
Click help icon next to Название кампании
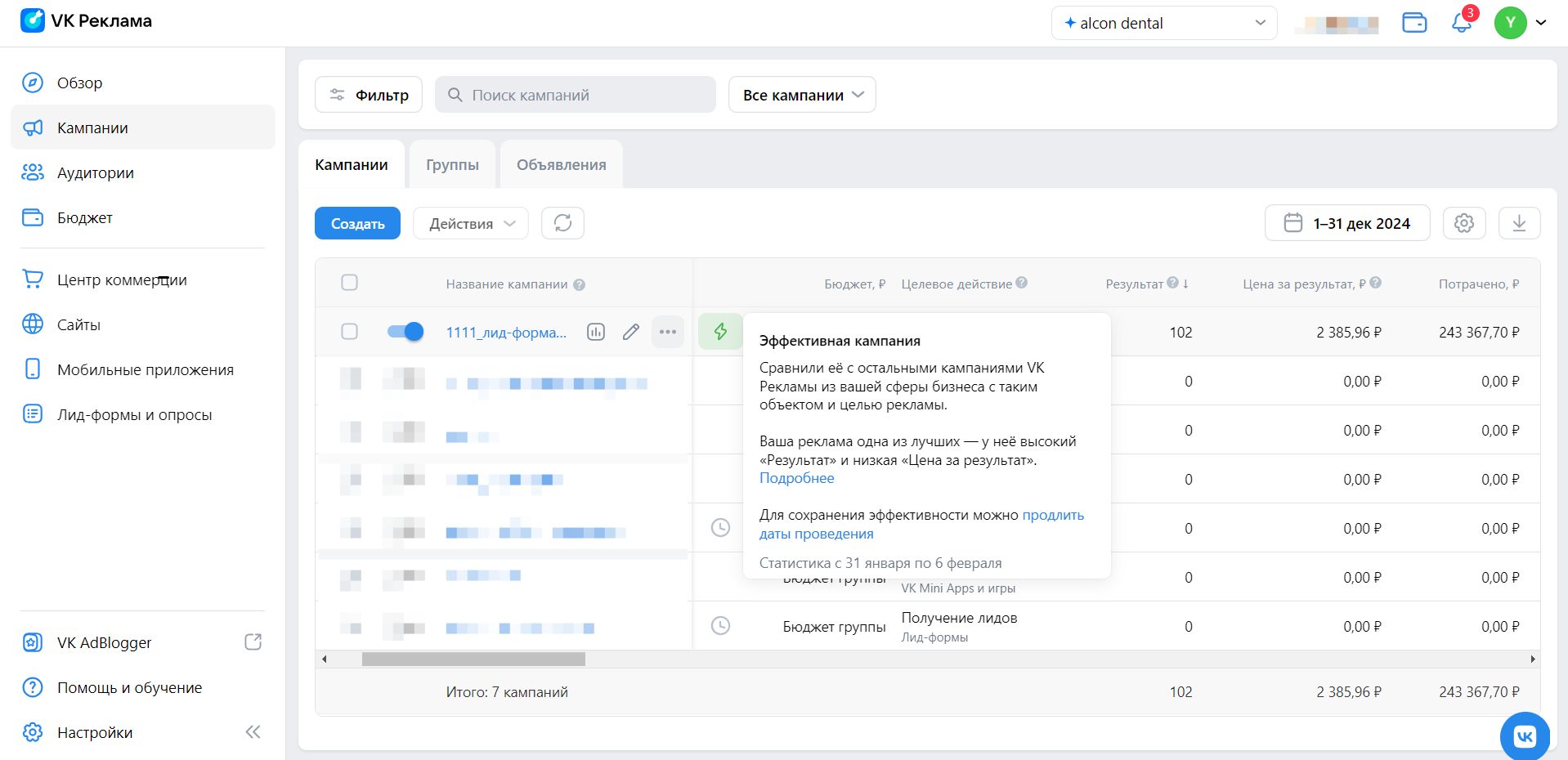point(579,284)
